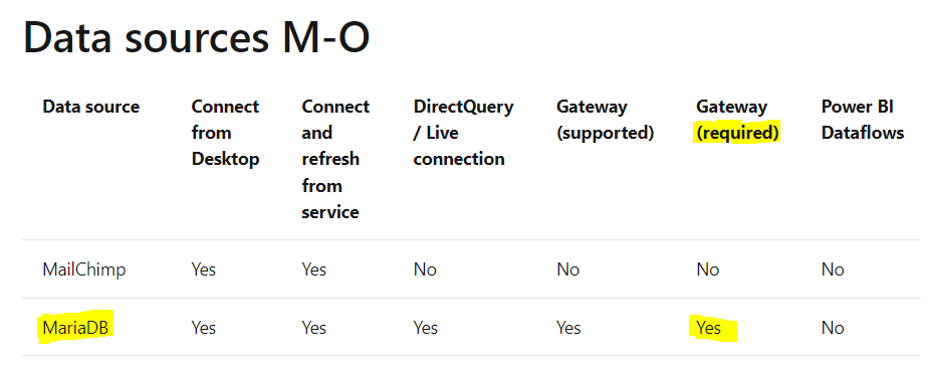Click the MailChimp row label
The height and width of the screenshot is (378, 935).
point(84,269)
